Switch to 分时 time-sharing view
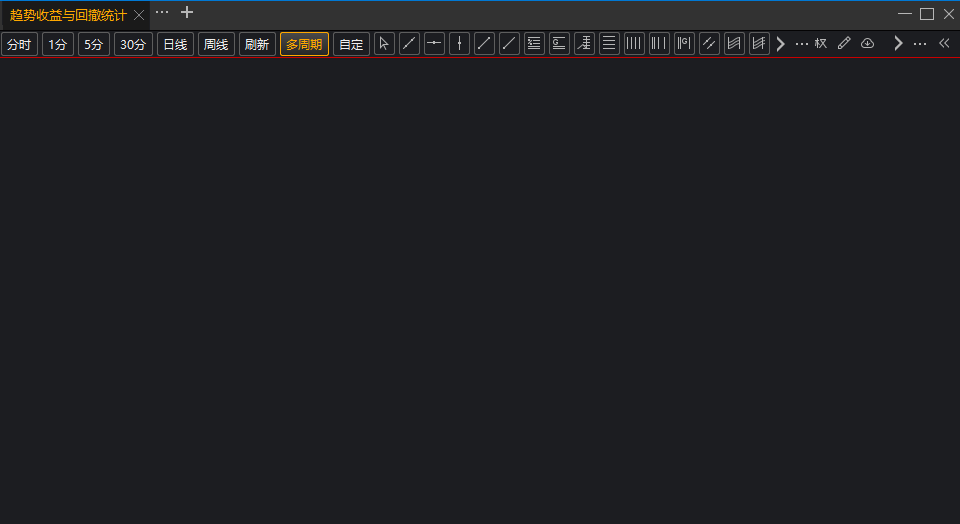 [19, 44]
